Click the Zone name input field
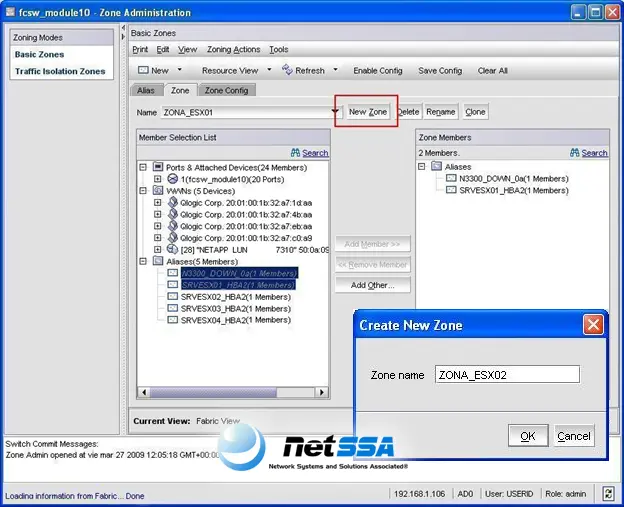This screenshot has height=507, width=624. (x=507, y=374)
